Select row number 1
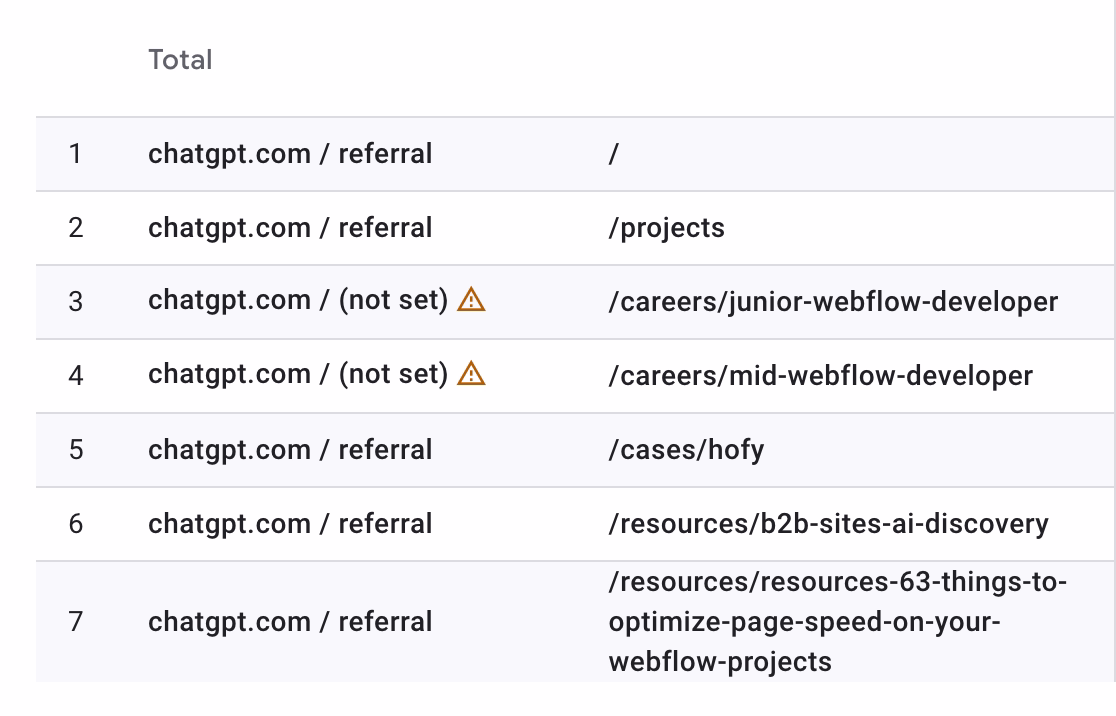The width and height of the screenshot is (1116, 716). (75, 154)
